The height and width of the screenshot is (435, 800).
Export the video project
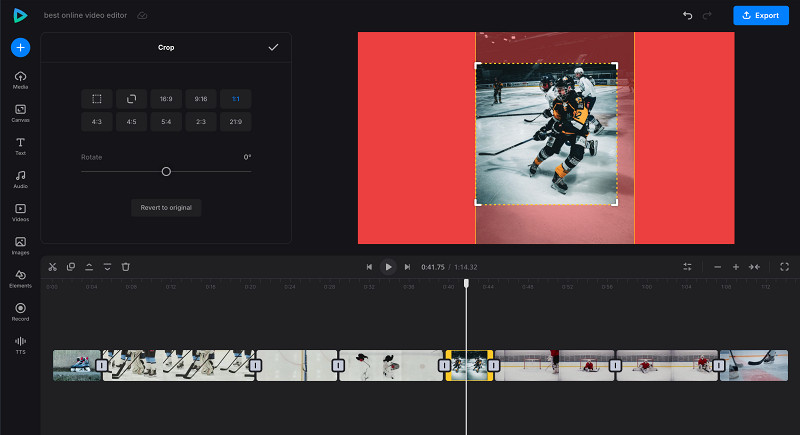[761, 15]
